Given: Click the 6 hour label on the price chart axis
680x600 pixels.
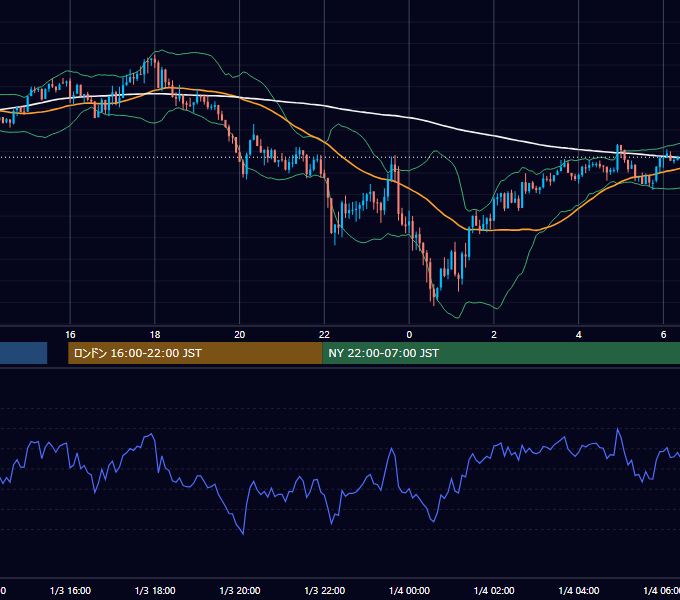Looking at the screenshot, I should (x=663, y=335).
